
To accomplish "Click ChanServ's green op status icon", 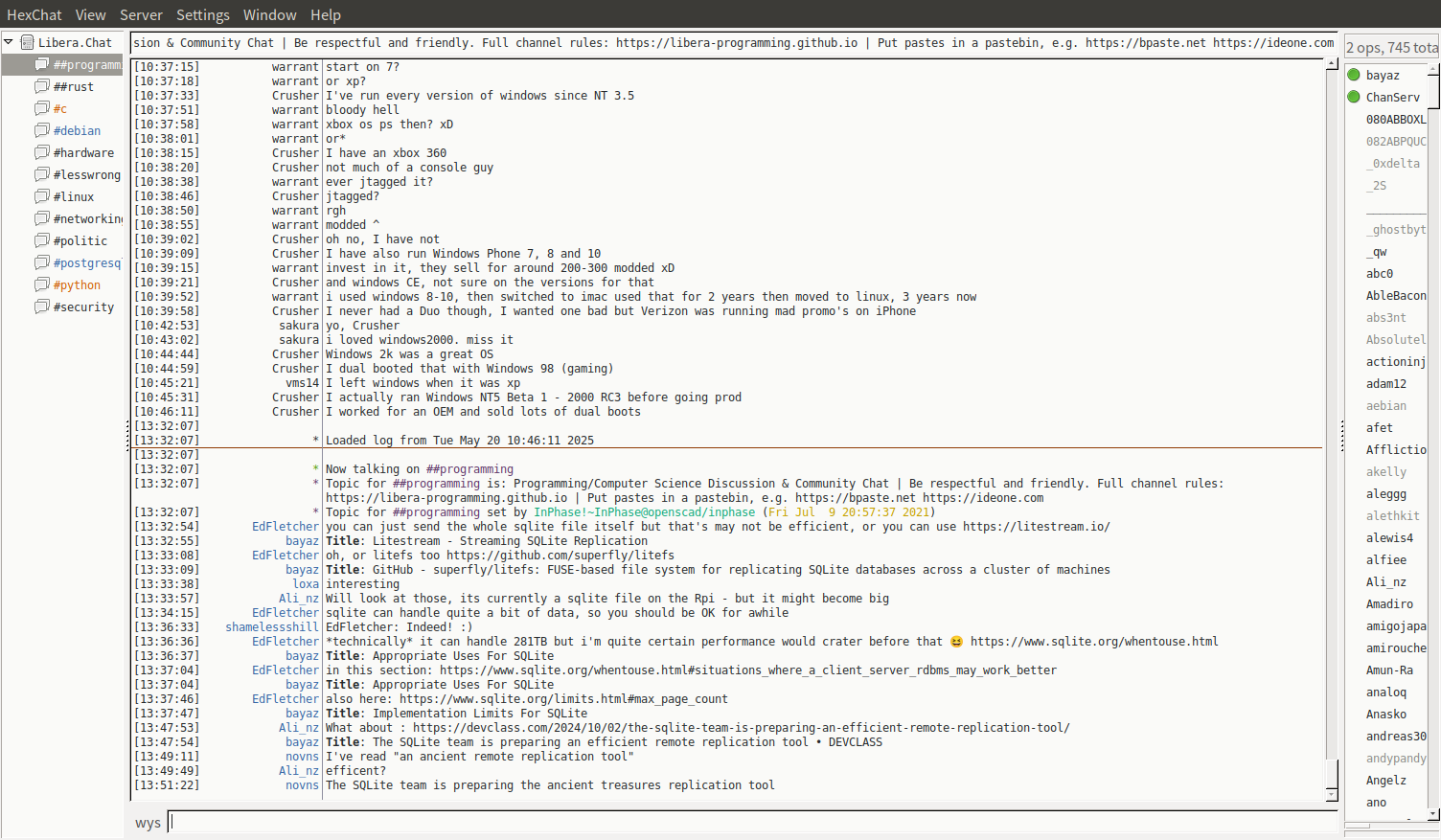I will (x=1354, y=97).
